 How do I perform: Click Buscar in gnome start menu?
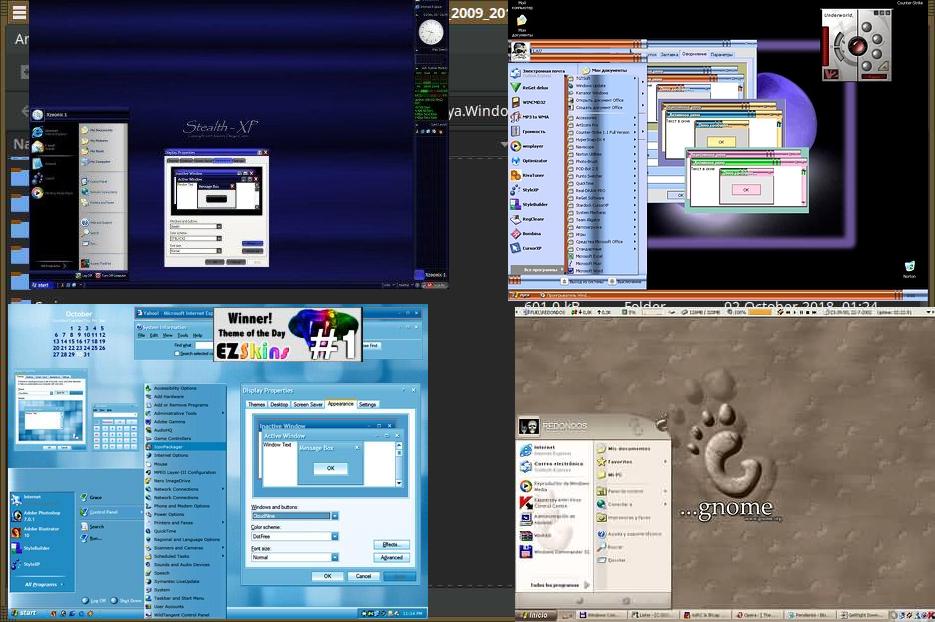tap(610, 547)
